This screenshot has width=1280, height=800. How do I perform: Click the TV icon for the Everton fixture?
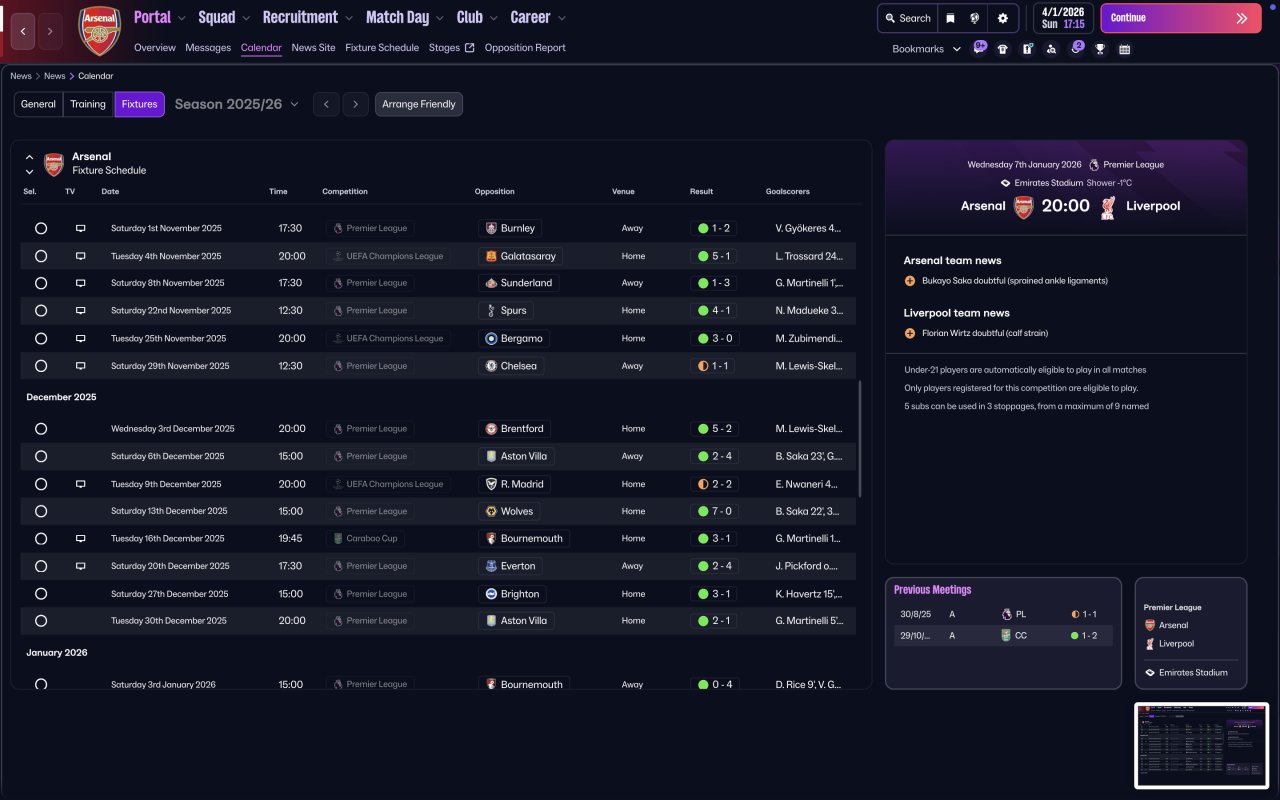(x=80, y=566)
